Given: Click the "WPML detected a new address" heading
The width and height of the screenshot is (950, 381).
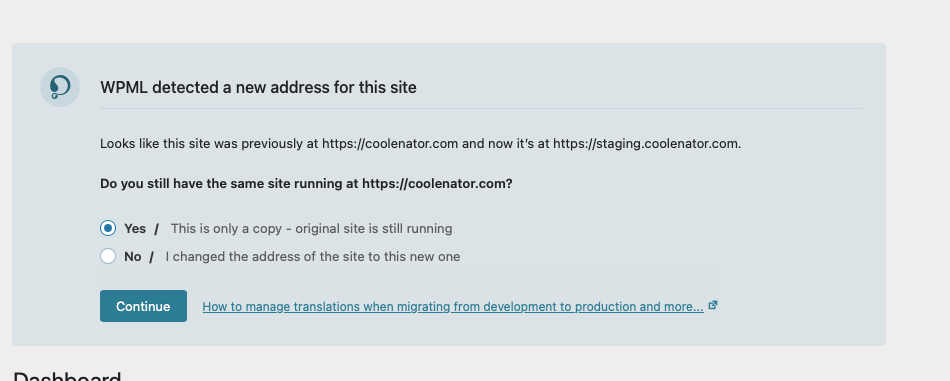Looking at the screenshot, I should [x=258, y=87].
